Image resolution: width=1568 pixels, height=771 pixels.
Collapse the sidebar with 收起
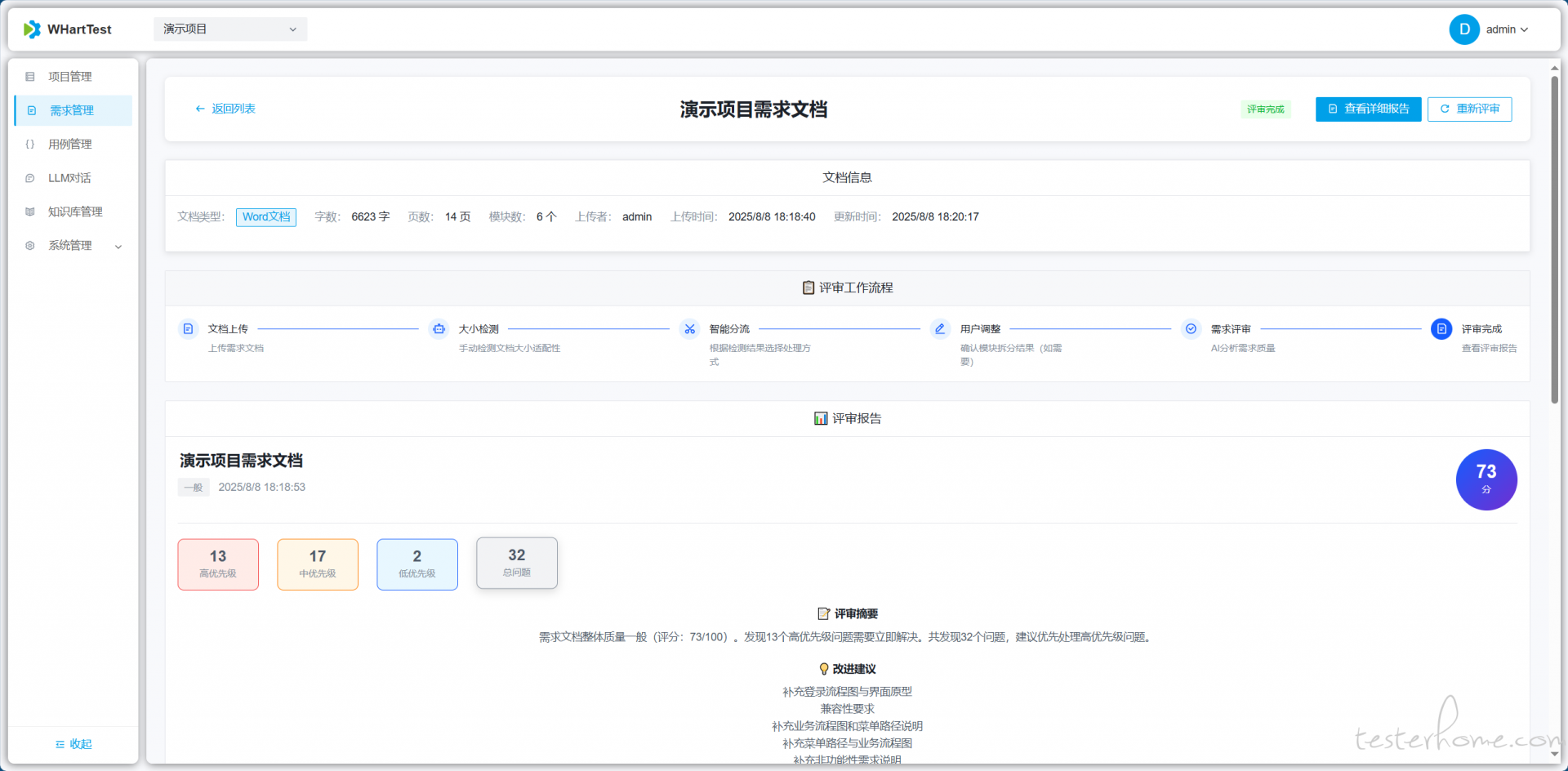pyautogui.click(x=73, y=744)
